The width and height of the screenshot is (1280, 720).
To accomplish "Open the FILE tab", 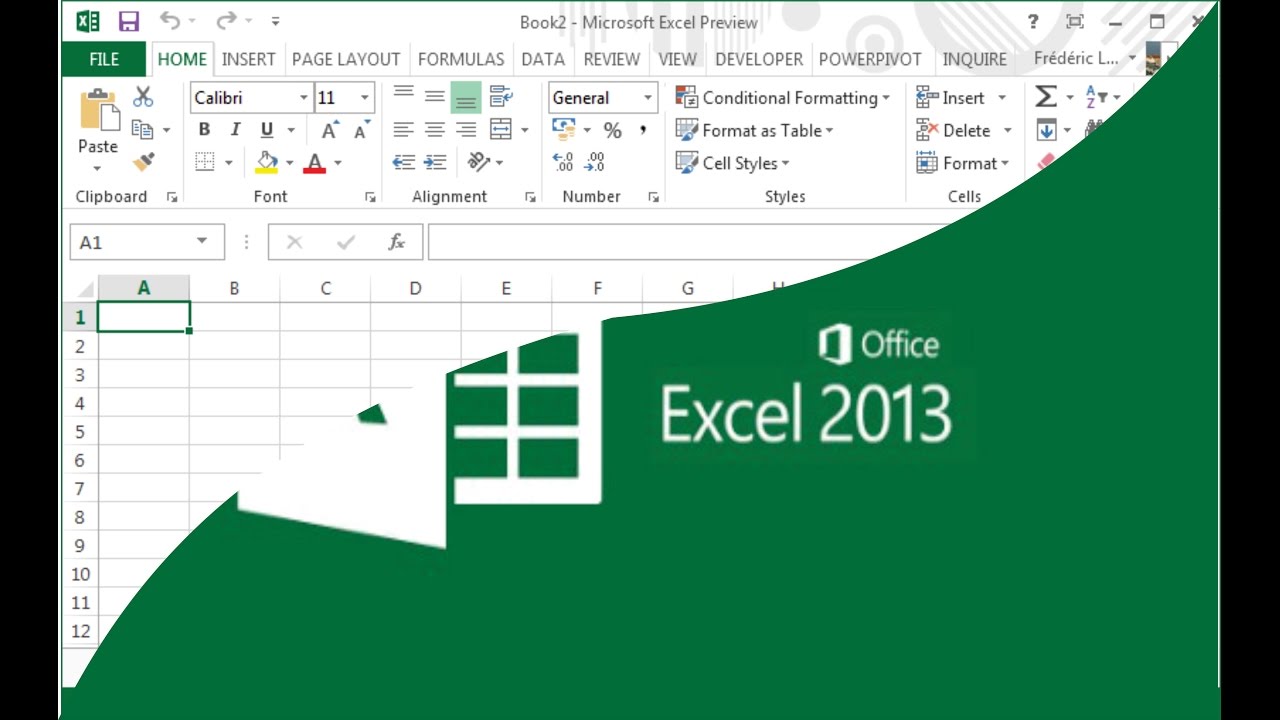I will [x=104, y=59].
